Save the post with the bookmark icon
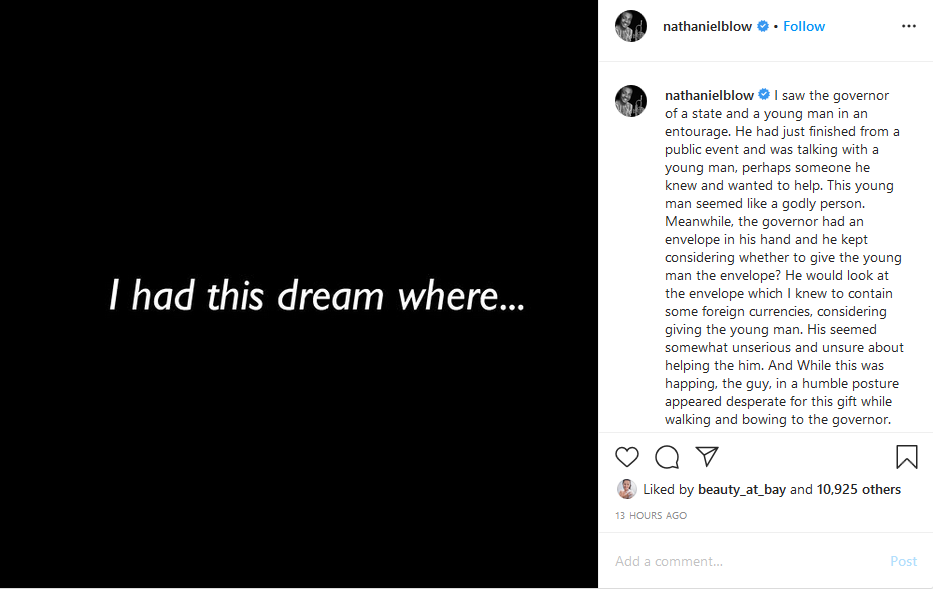933x589 pixels. (907, 457)
